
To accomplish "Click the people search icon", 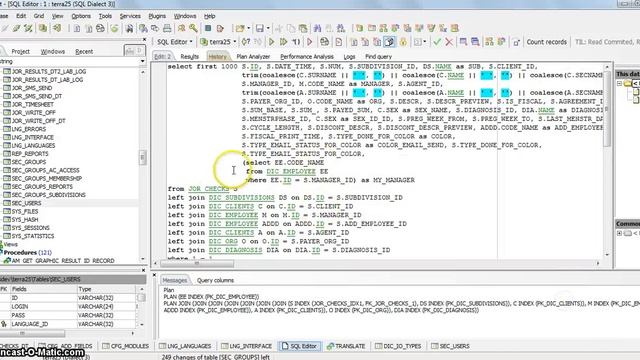I will coord(181,28).
